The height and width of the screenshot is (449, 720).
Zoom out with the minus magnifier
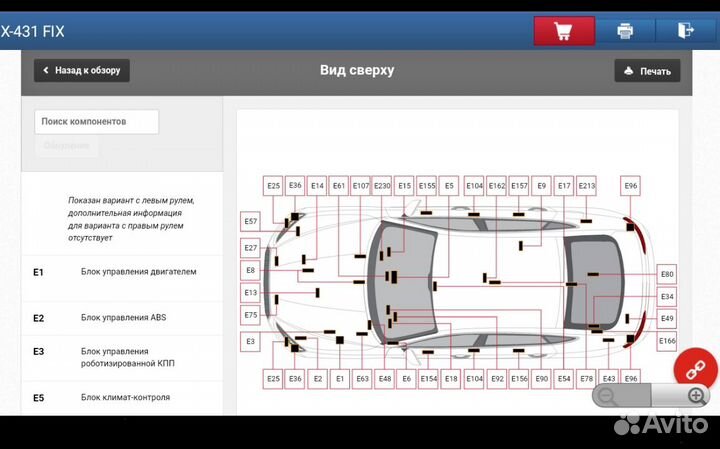tap(606, 396)
